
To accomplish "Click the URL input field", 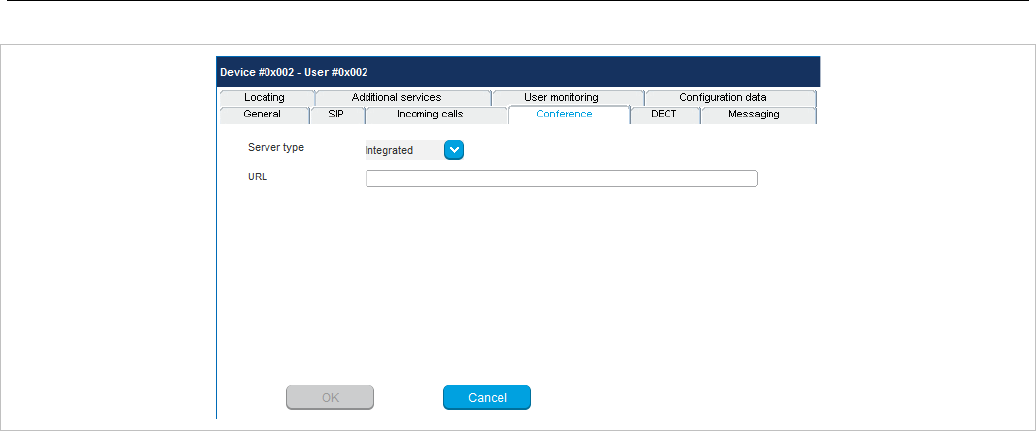I will coord(562,178).
